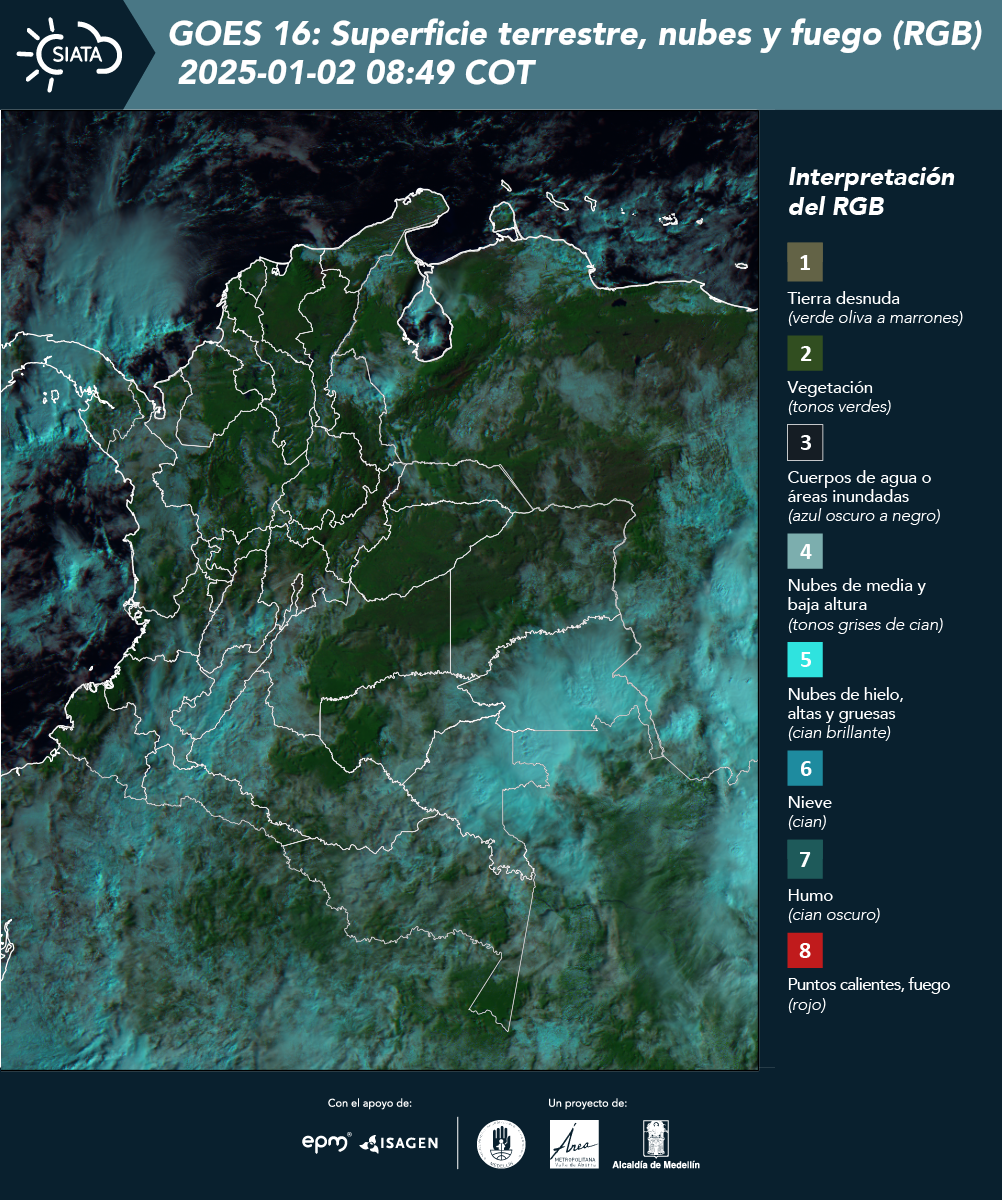1002x1200 pixels.
Task: Click the epm logo in the footer
Action: pos(327,1142)
